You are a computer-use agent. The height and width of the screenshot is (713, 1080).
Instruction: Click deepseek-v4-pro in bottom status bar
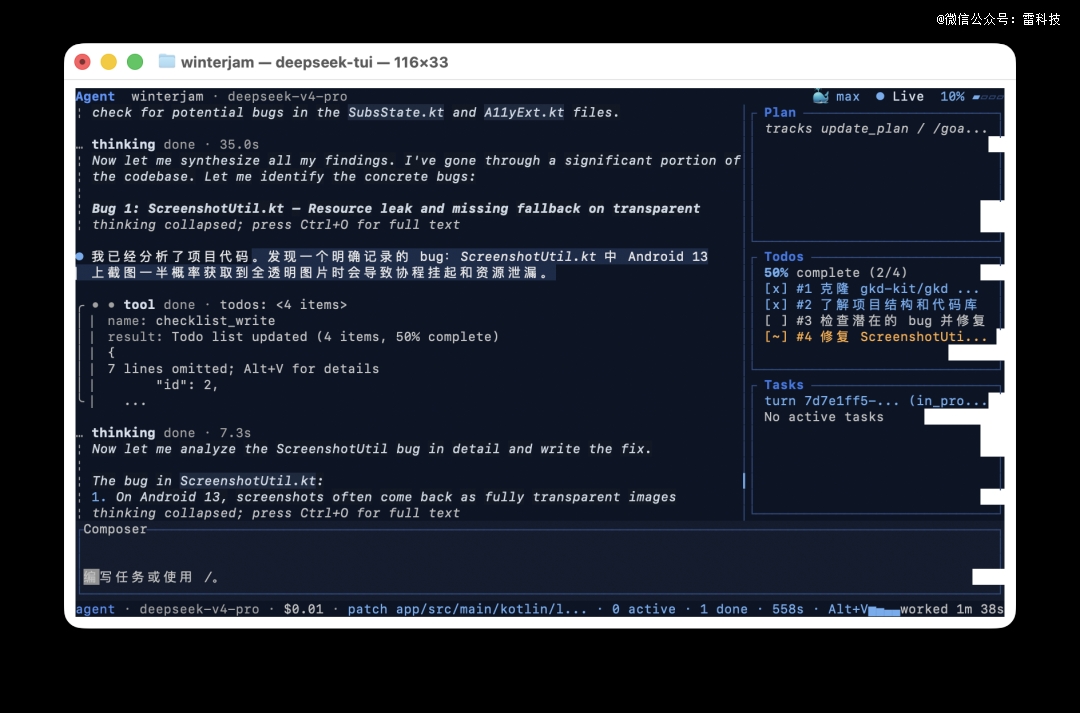coord(199,609)
